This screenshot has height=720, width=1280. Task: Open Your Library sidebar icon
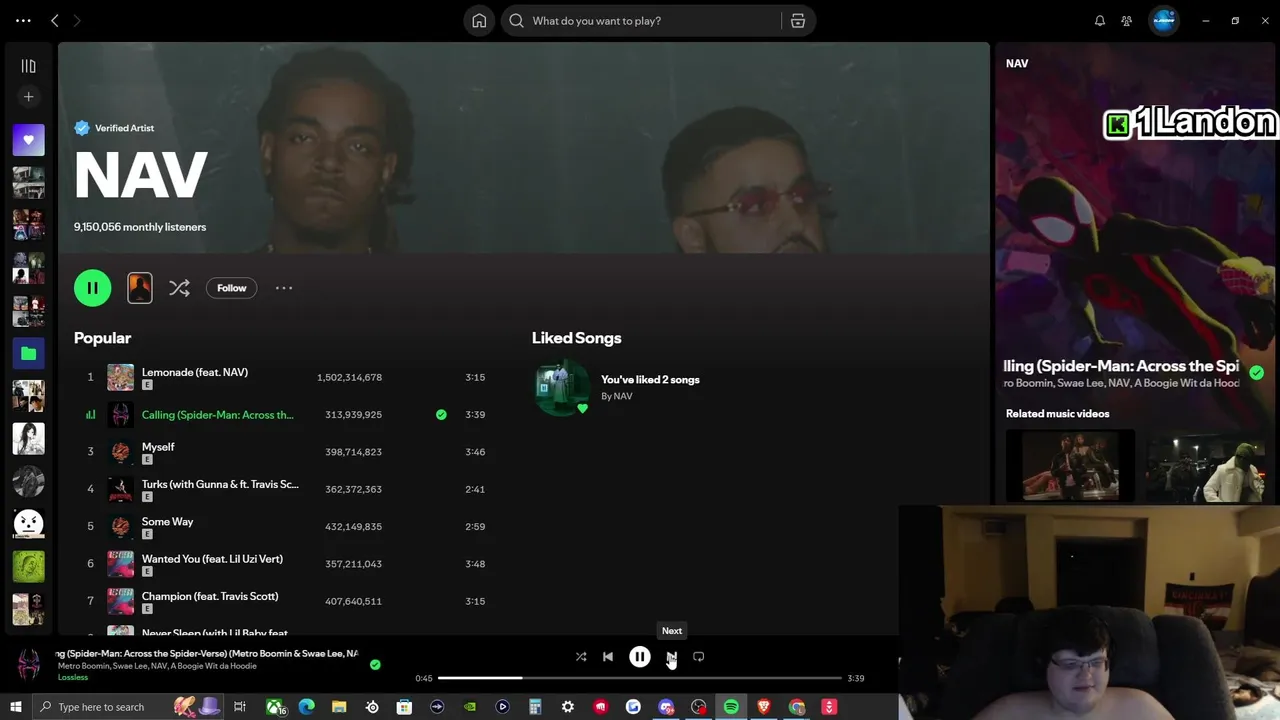pyautogui.click(x=28, y=66)
